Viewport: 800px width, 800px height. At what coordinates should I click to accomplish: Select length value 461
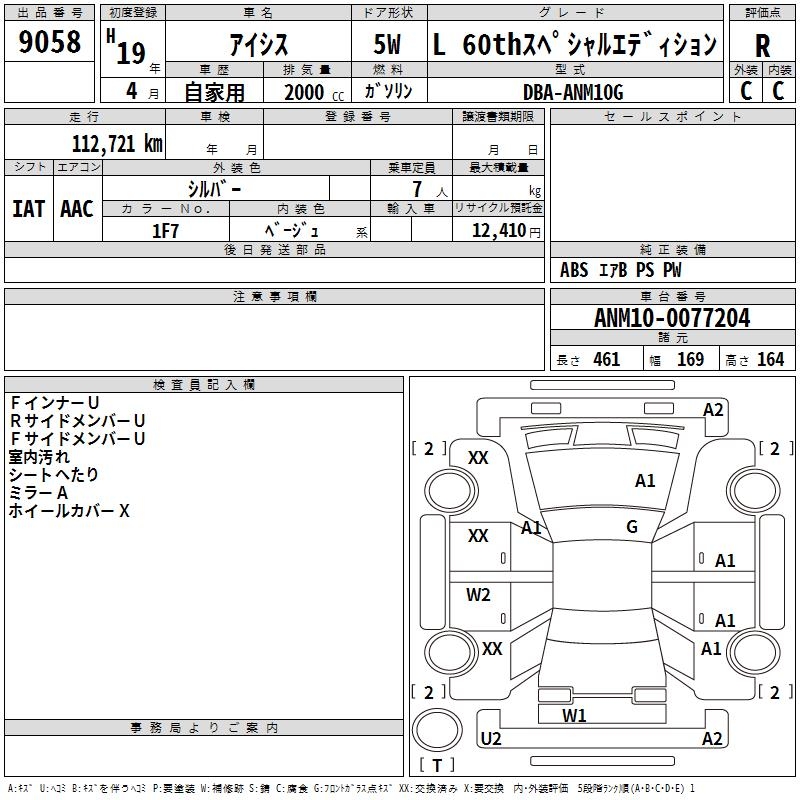(606, 360)
